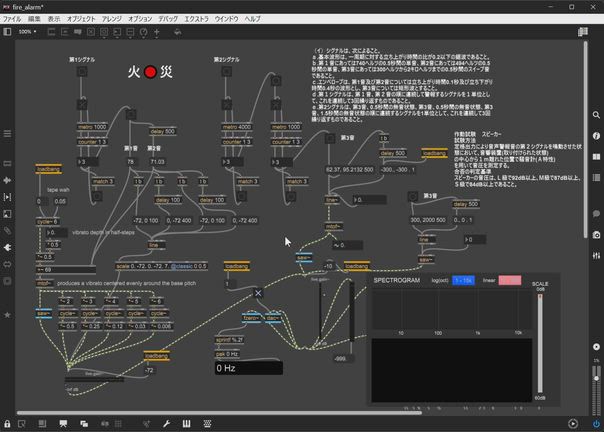Open the オブジェクト menu
The image size is (604, 432).
point(81,19)
